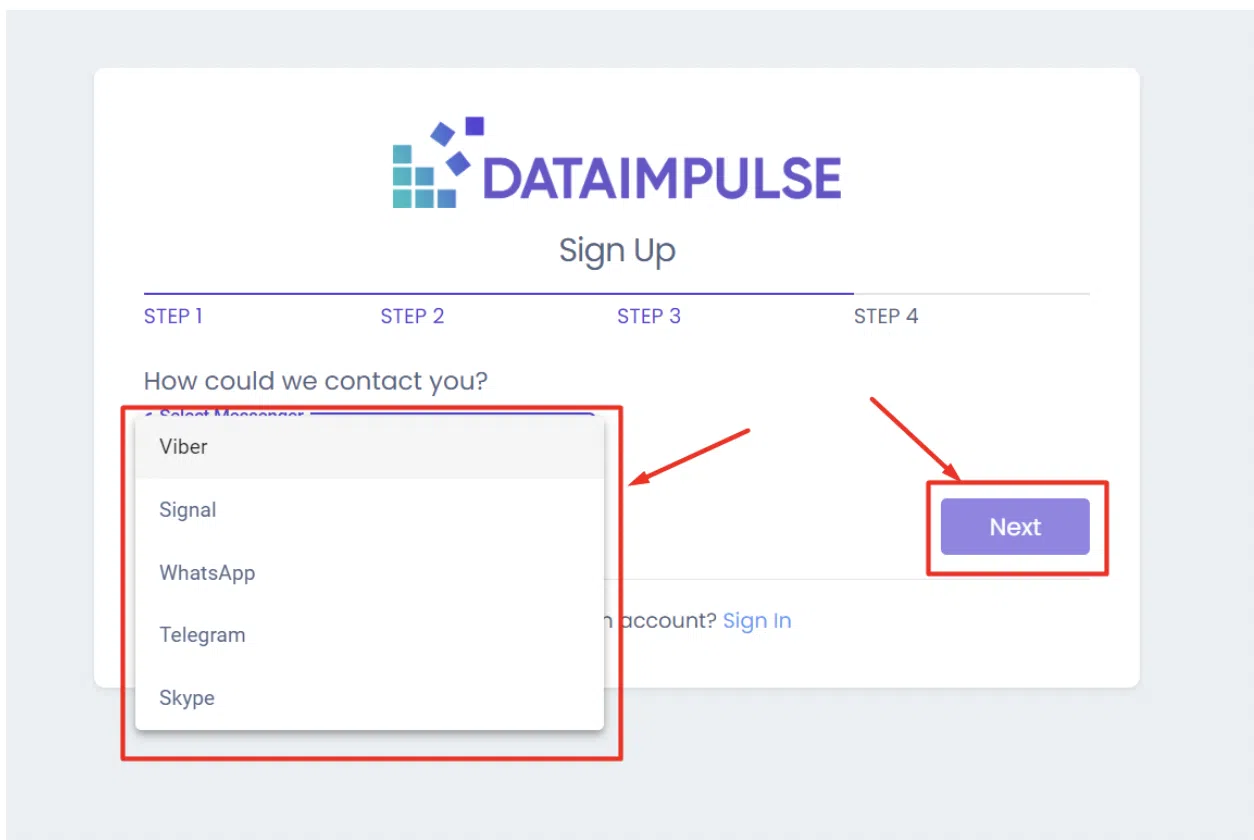
Task: Click the red arrow pointing at messenger list
Action: pos(690,457)
